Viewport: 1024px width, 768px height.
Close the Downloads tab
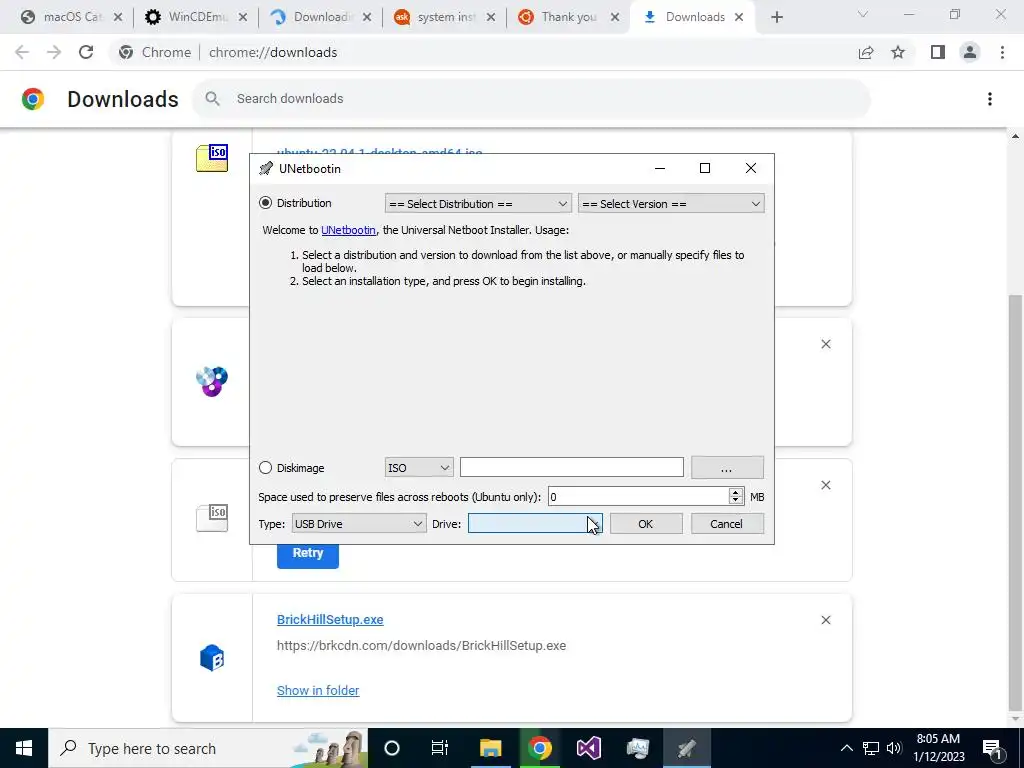pyautogui.click(x=739, y=18)
